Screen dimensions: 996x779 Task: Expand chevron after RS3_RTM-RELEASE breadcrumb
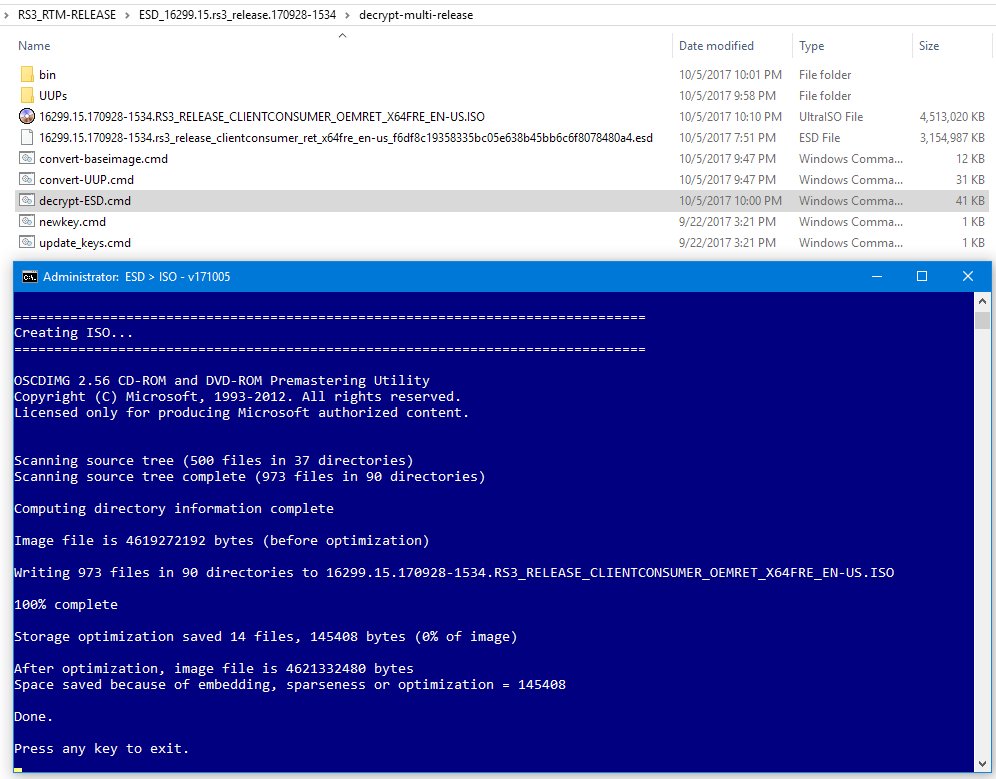click(128, 15)
